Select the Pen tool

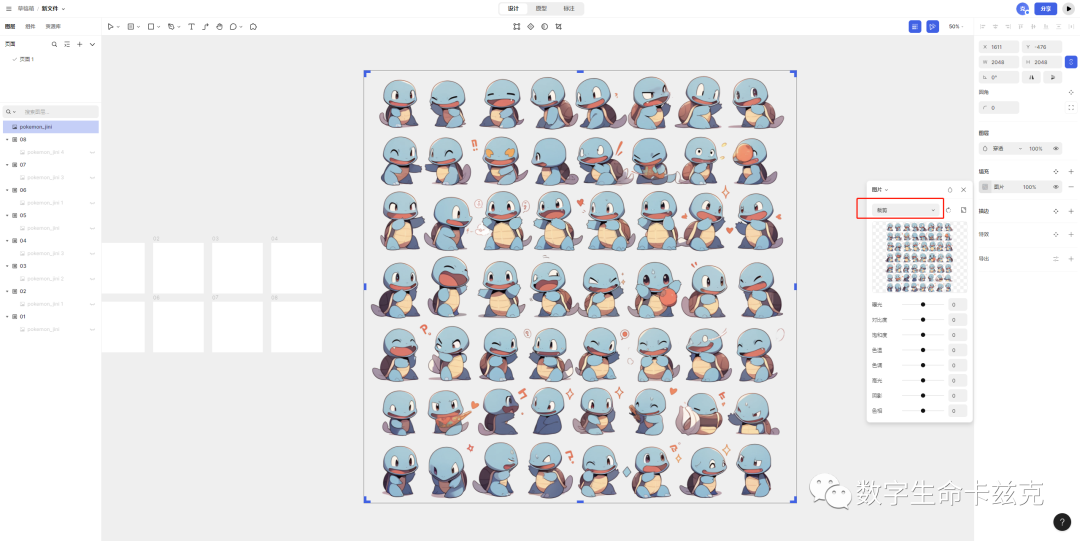tap(171, 26)
